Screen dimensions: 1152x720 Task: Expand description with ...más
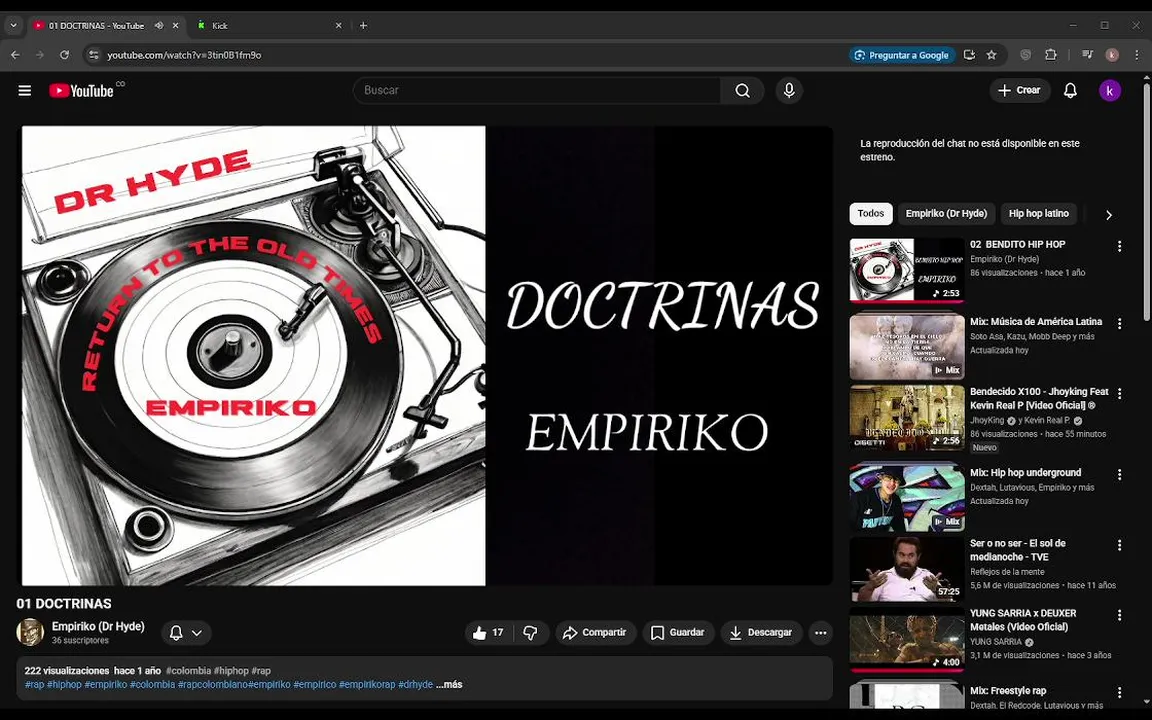point(449,685)
